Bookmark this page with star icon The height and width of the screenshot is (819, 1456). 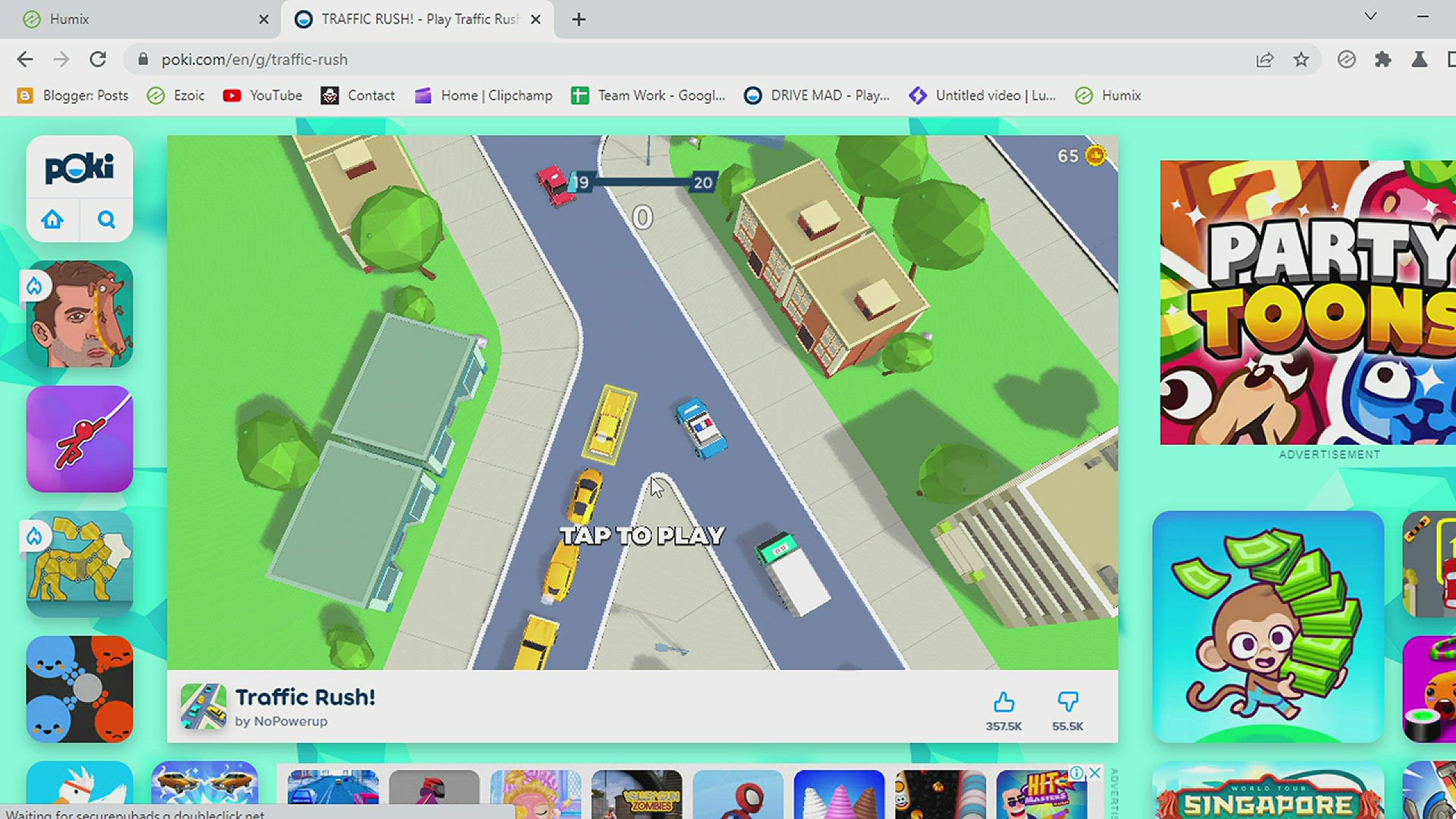coord(1301,59)
